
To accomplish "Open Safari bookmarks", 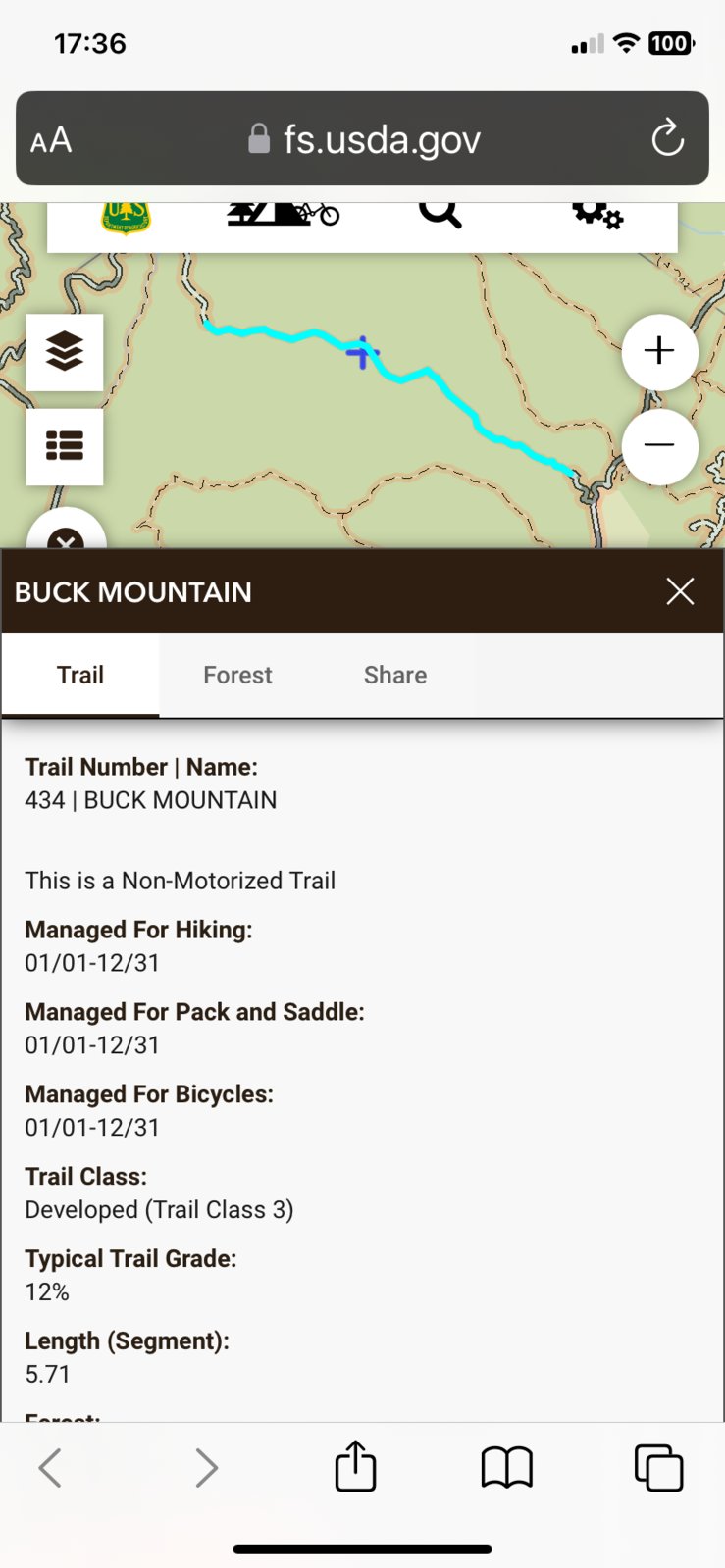I will pos(507,1468).
